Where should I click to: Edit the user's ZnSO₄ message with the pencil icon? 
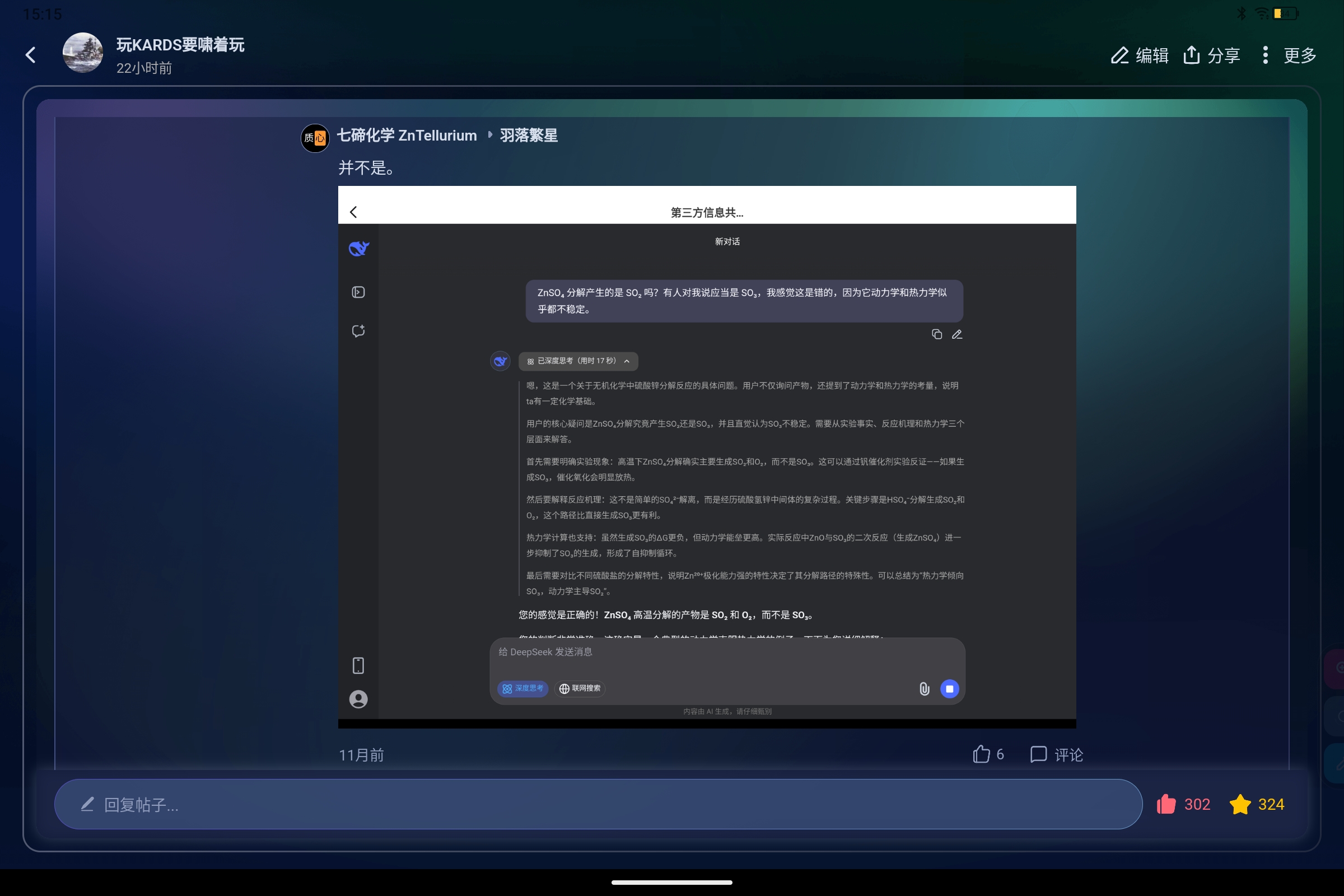coord(957,334)
